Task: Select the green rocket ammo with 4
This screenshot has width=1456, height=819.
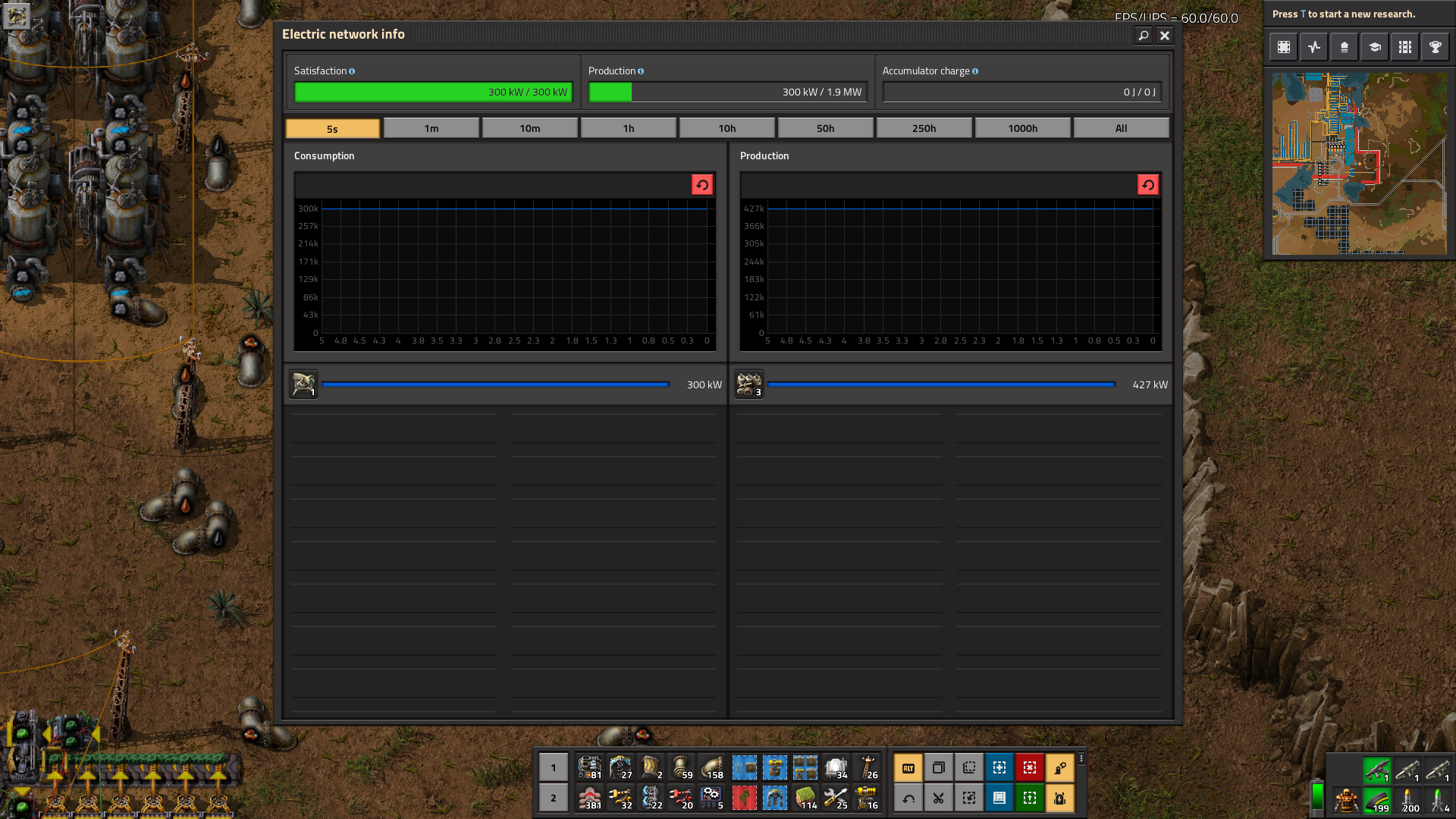Action: click(1438, 800)
